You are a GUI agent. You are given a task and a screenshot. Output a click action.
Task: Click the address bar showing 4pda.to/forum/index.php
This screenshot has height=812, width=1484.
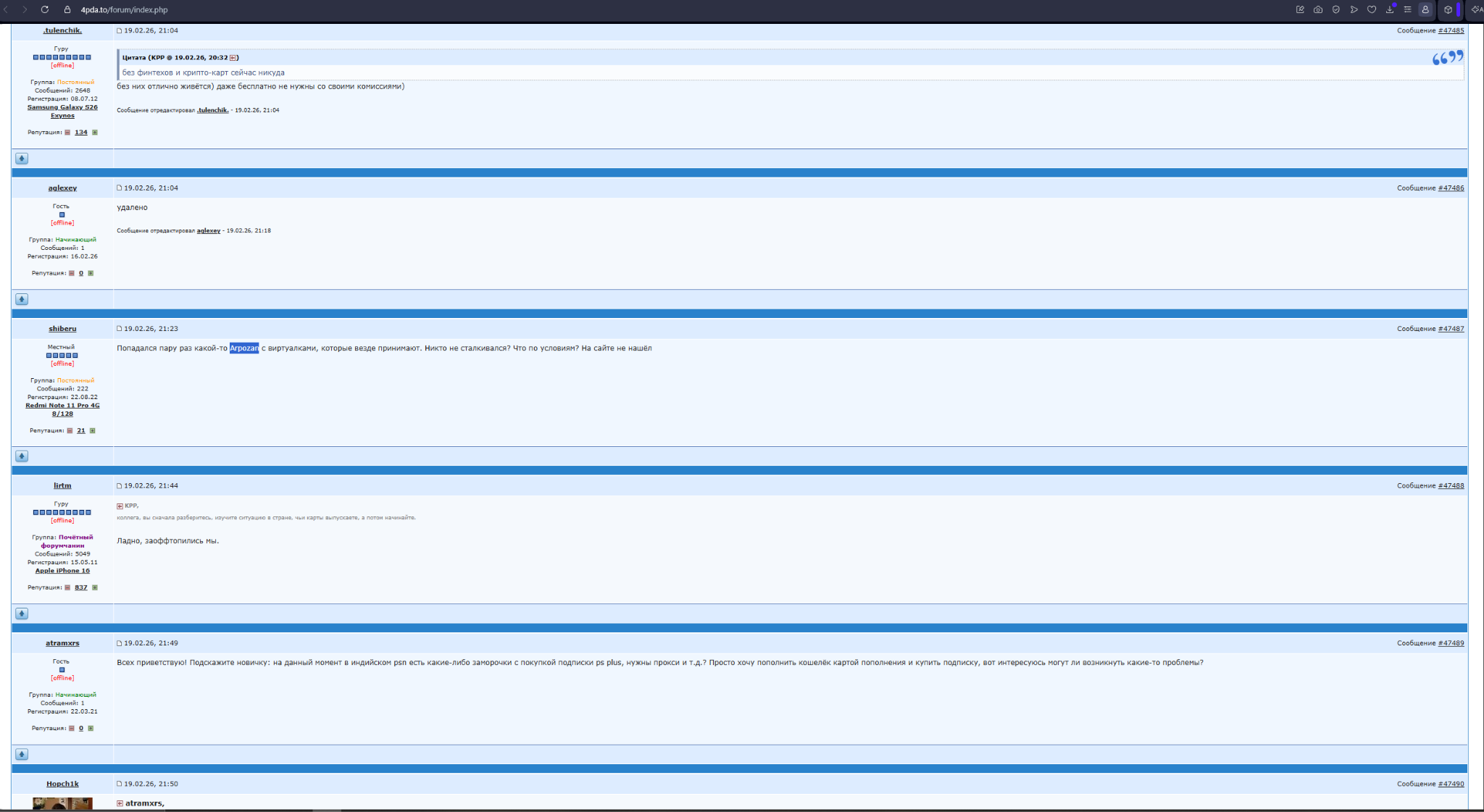(x=124, y=9)
